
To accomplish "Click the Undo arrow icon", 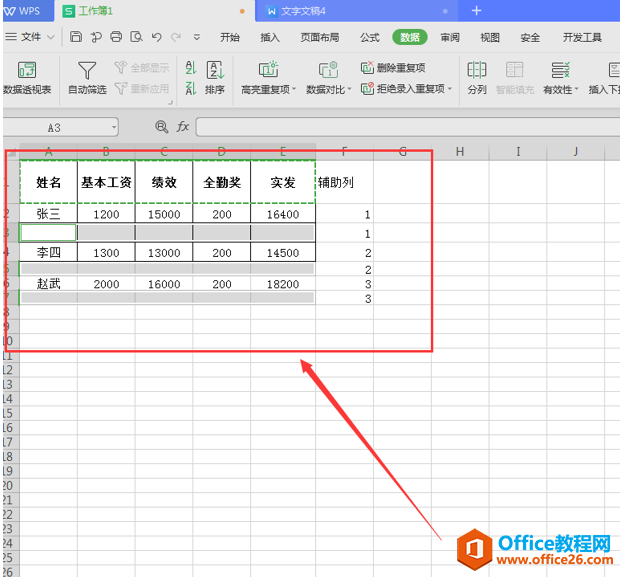I will tap(157, 37).
